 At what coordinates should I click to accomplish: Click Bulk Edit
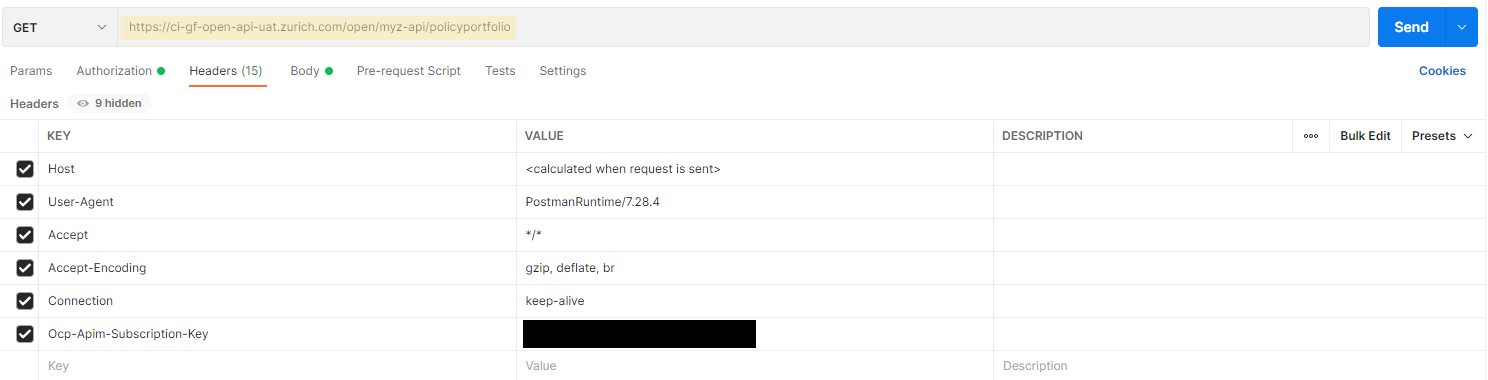pos(1365,136)
